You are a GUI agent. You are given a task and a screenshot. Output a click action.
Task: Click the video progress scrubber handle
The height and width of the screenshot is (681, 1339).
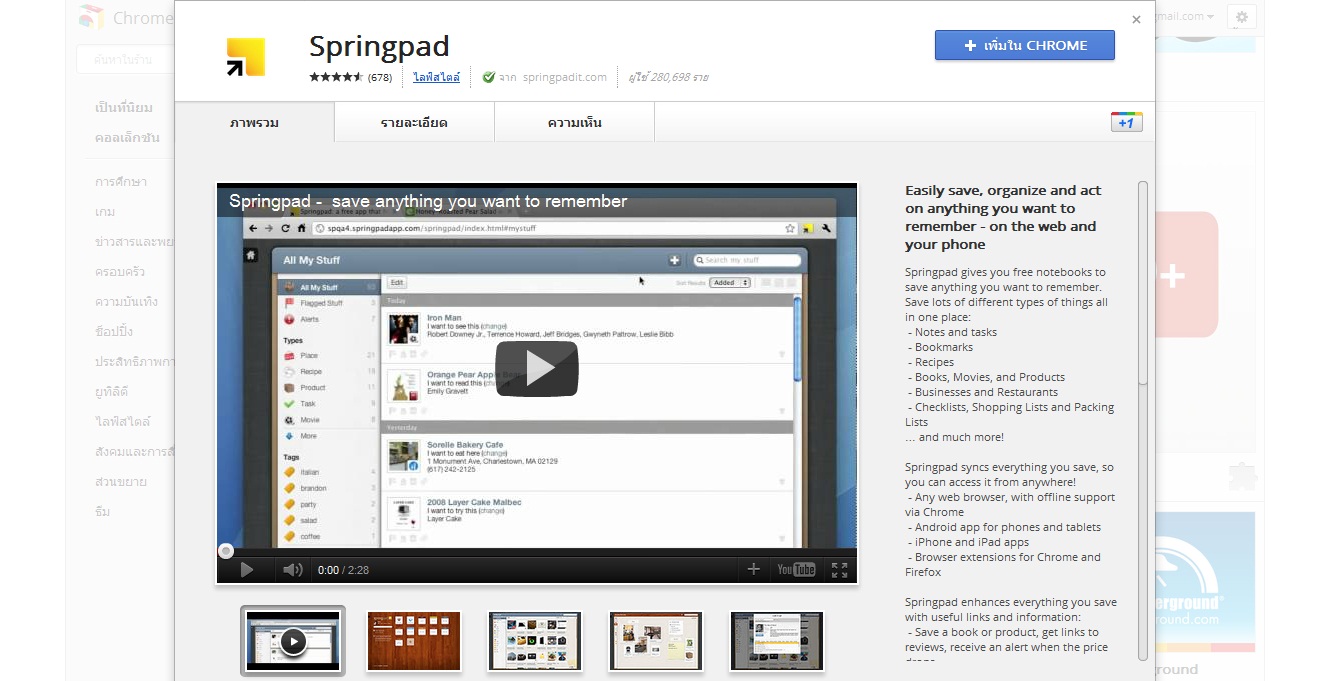click(226, 551)
